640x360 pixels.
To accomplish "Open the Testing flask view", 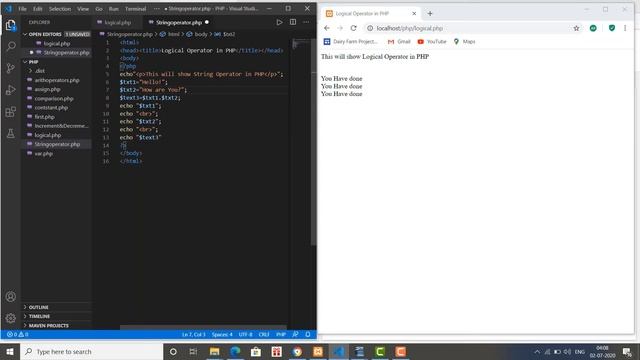I will [x=11, y=133].
